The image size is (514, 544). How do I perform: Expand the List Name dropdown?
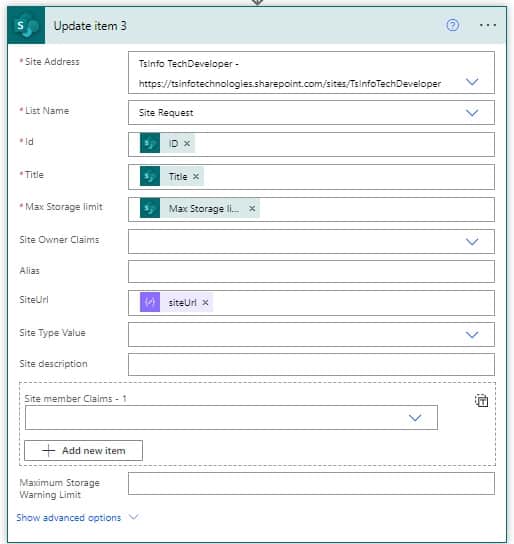pos(472,113)
